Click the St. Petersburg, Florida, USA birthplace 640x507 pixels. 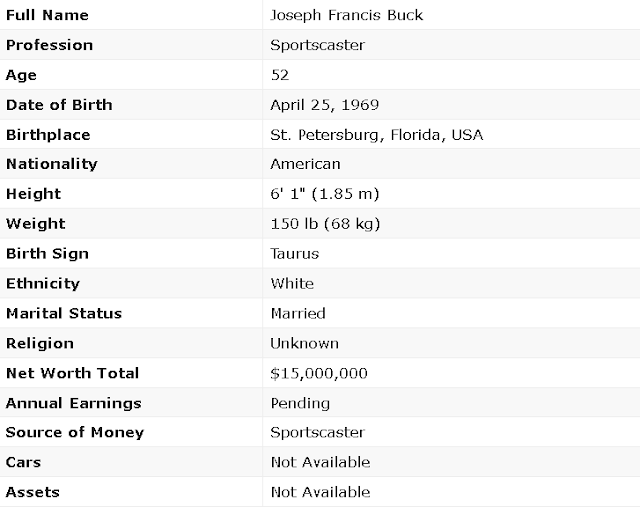click(377, 135)
